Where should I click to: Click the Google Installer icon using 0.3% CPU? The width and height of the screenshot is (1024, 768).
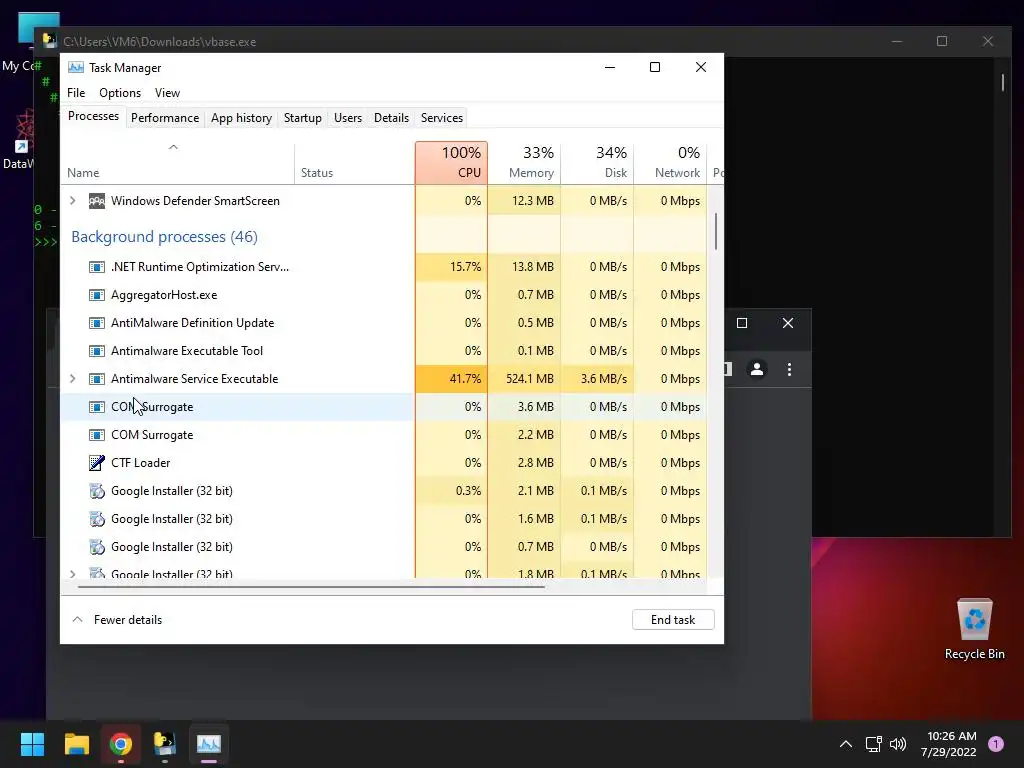pyautogui.click(x=97, y=491)
